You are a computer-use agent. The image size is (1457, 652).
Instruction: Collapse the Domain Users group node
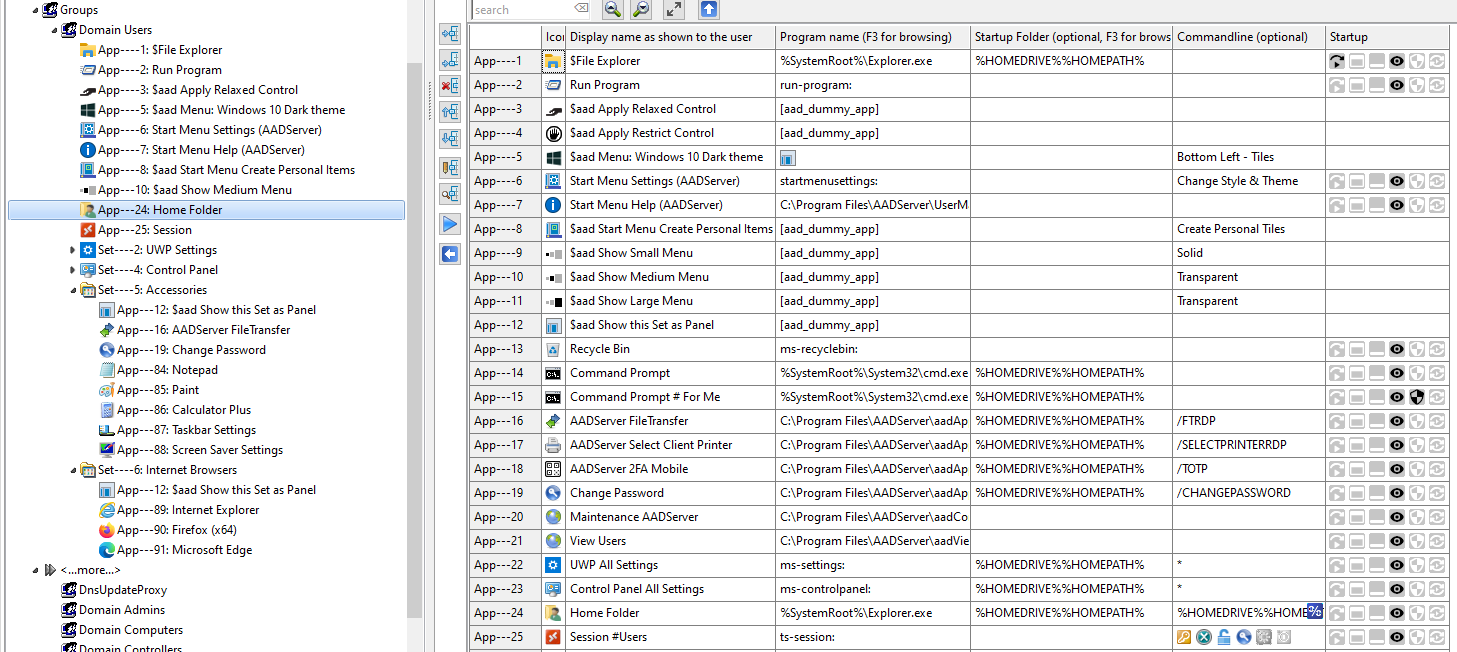point(54,30)
